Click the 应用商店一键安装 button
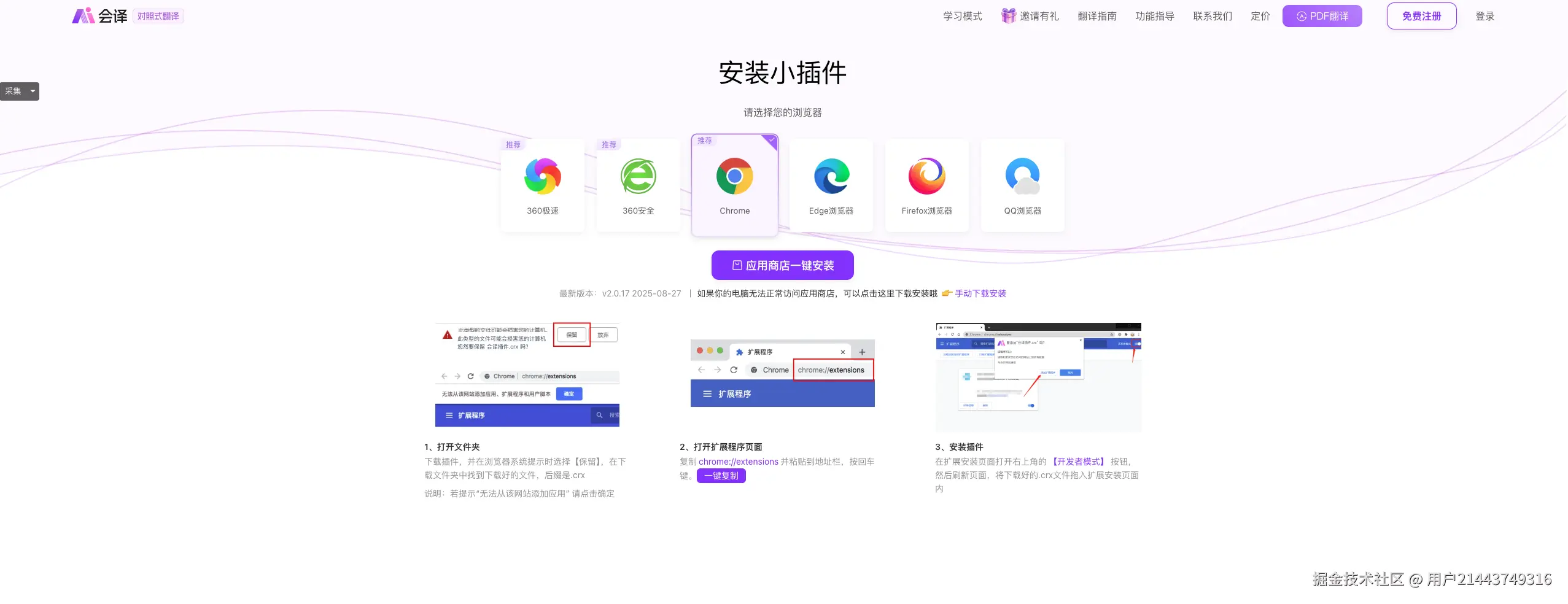1568x604 pixels. pos(783,265)
